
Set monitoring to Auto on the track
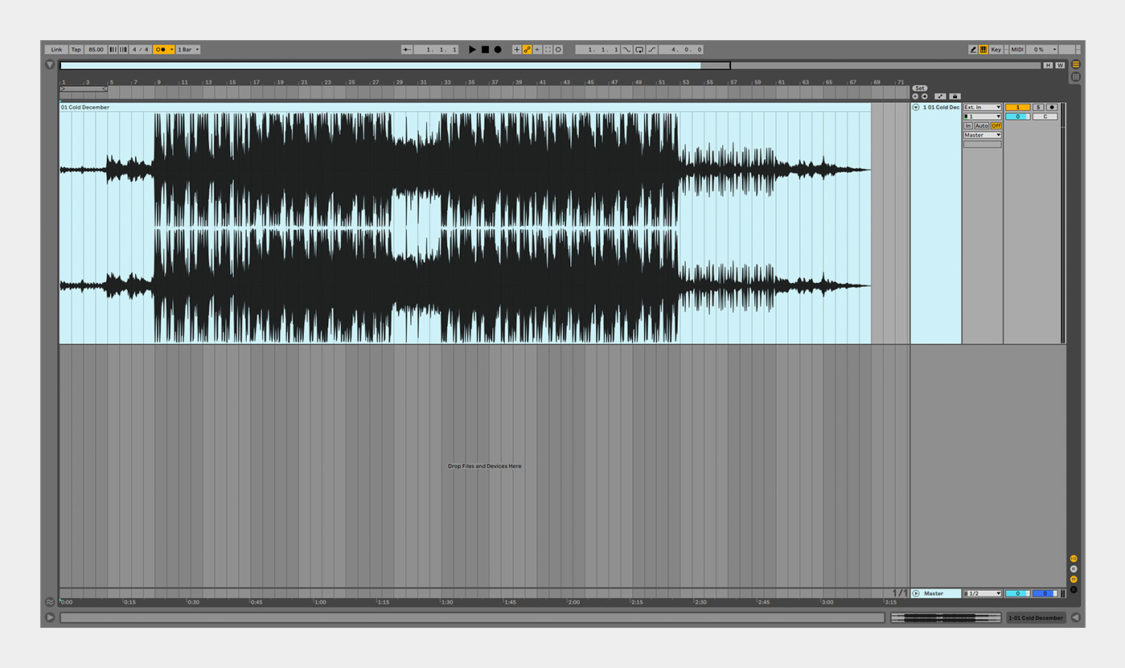(x=982, y=125)
